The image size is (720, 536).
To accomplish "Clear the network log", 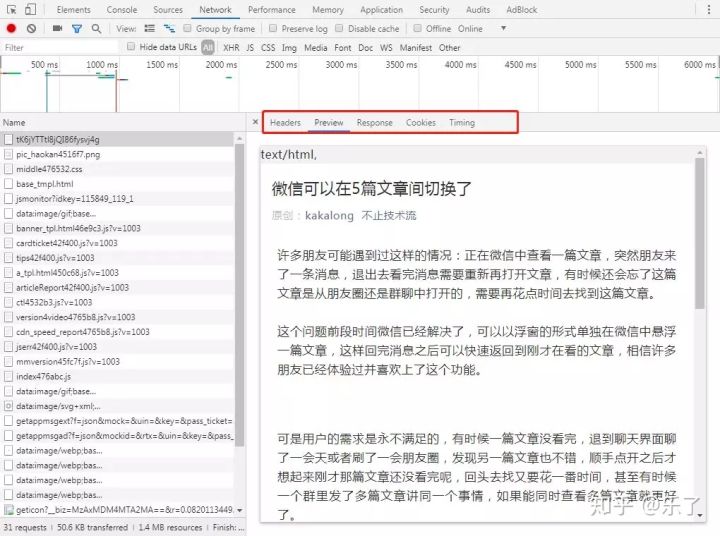I will click(x=31, y=28).
